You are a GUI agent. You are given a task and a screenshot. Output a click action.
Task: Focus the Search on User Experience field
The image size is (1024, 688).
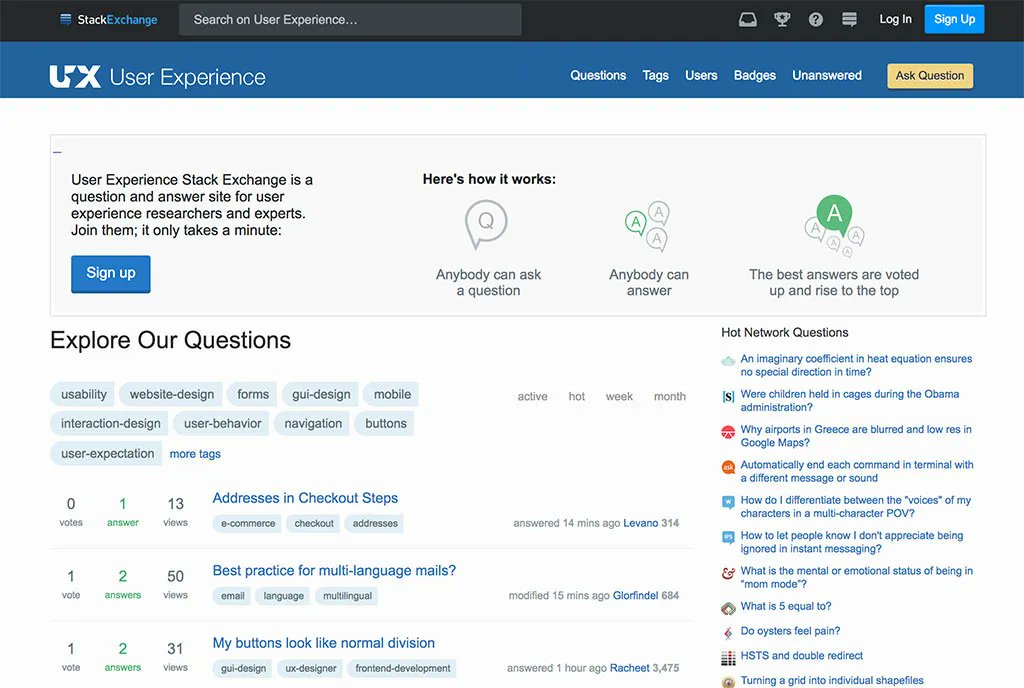(x=350, y=20)
